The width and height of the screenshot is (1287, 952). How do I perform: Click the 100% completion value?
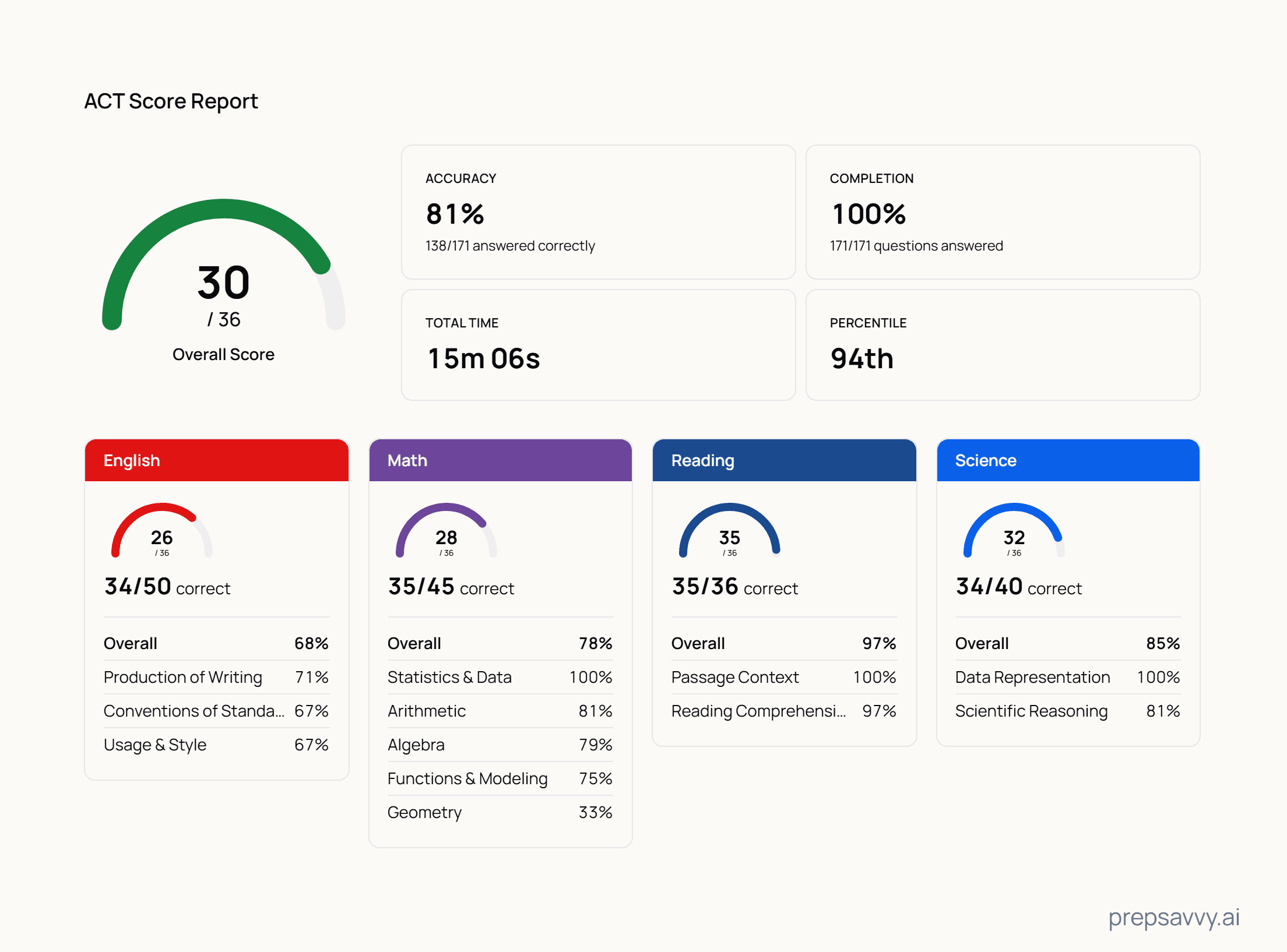[868, 214]
